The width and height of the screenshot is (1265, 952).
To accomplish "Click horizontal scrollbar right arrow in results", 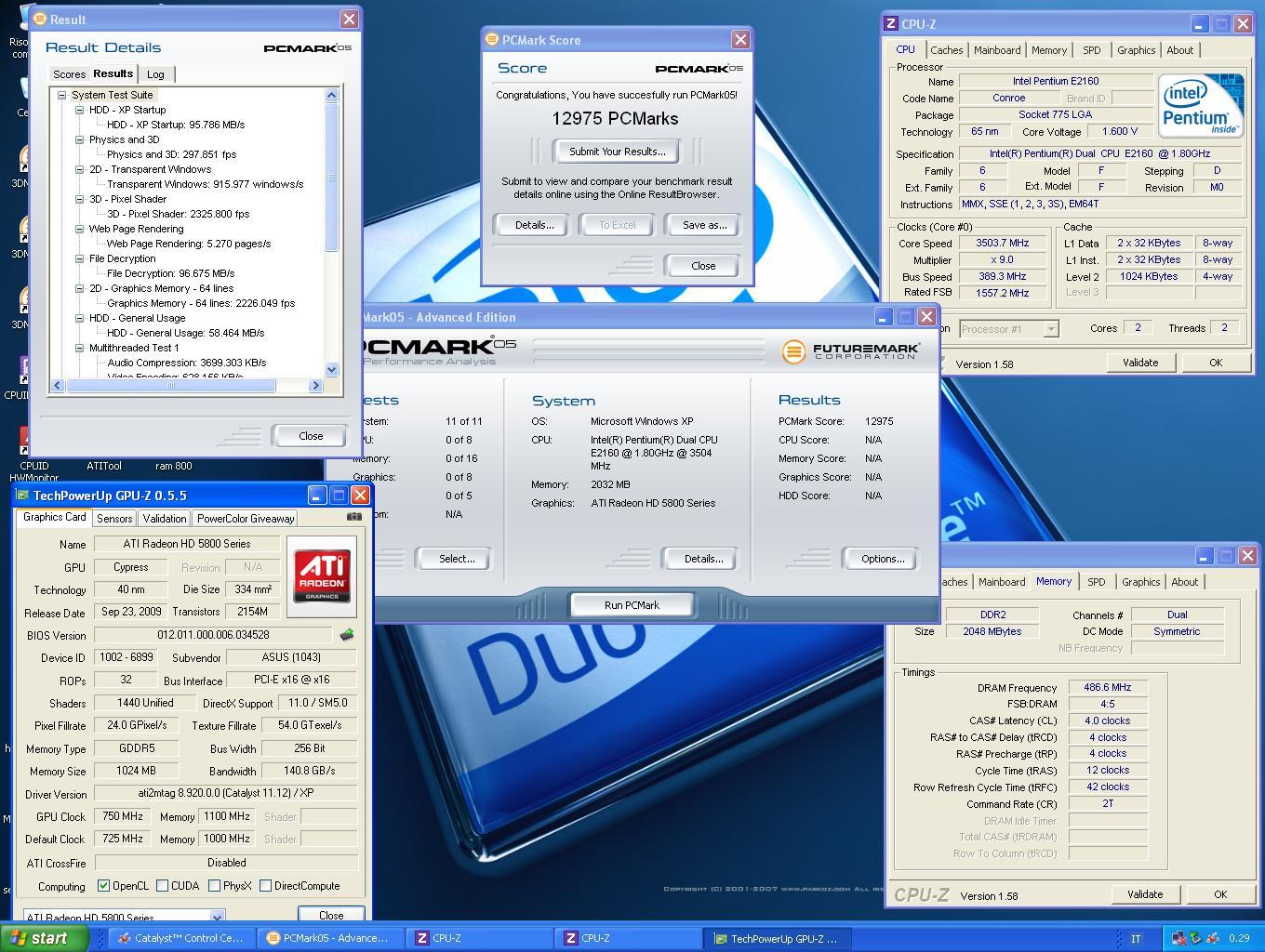I will (315, 385).
